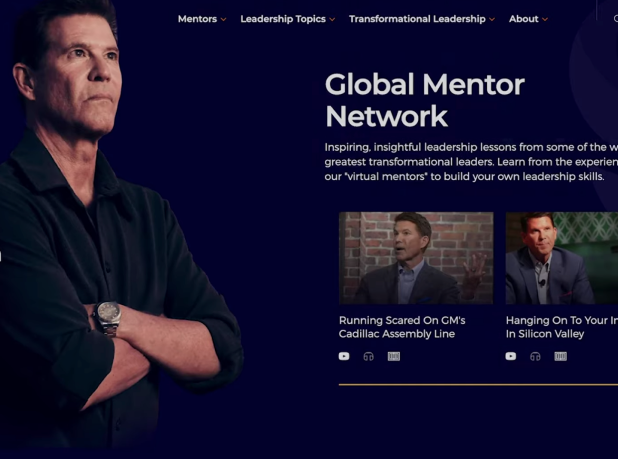Open transcript icon under Cadillac Assembly Line card

click(394, 357)
